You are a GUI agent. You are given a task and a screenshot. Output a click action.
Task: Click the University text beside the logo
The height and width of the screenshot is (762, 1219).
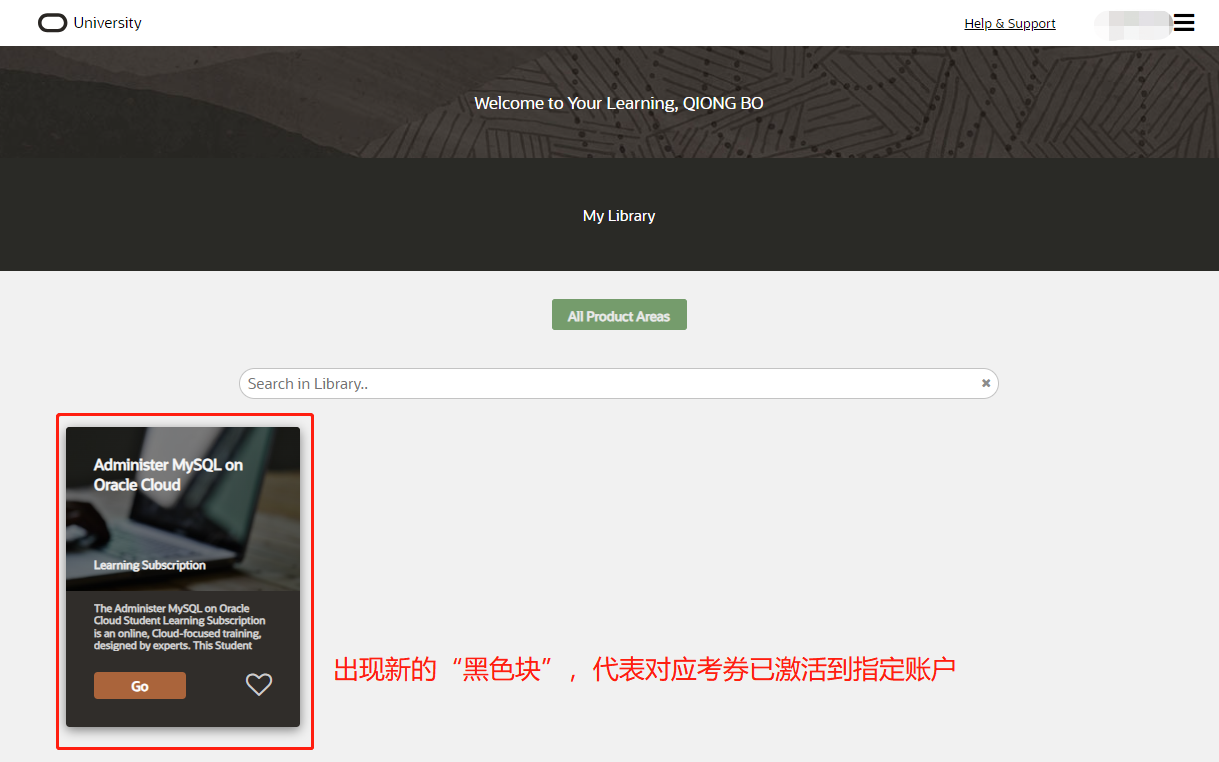109,22
